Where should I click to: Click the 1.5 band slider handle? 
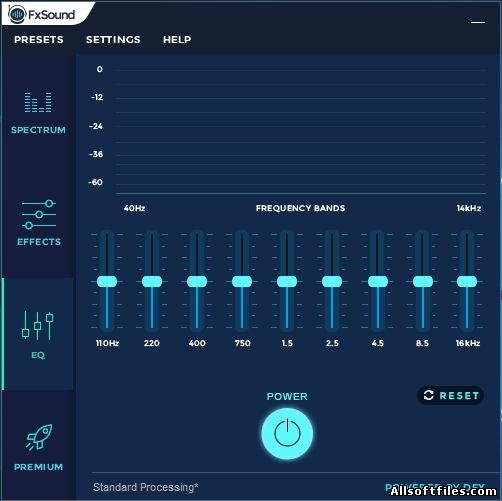pyautogui.click(x=287, y=281)
